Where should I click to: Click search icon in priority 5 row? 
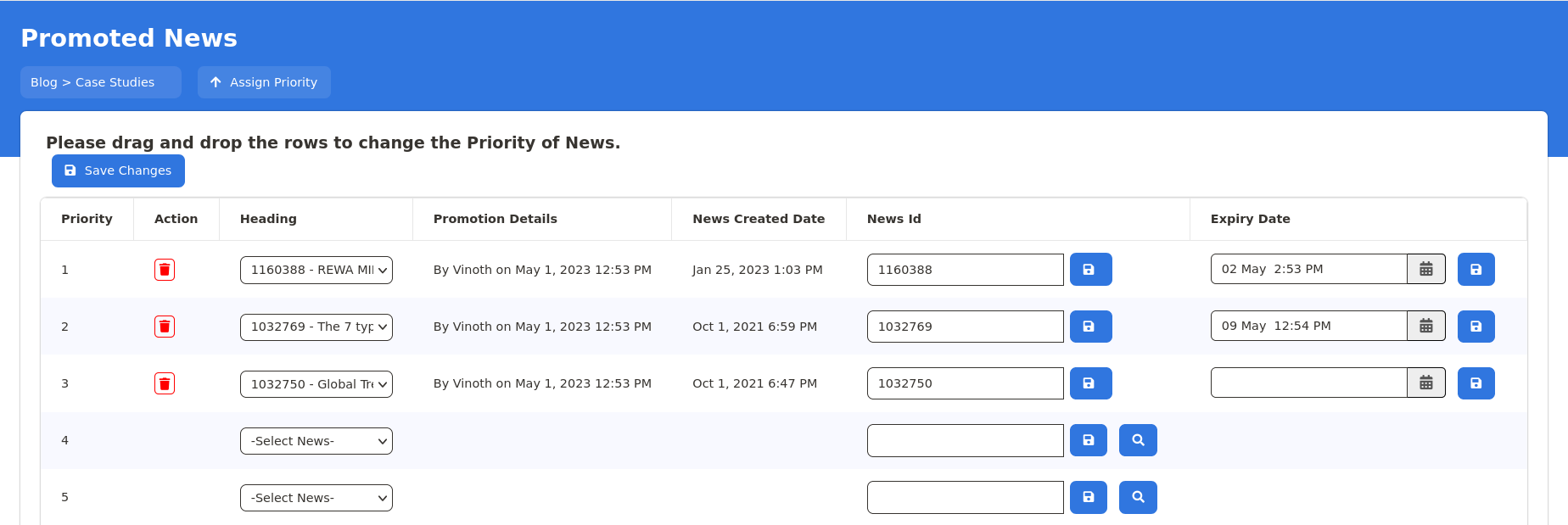point(1138,497)
